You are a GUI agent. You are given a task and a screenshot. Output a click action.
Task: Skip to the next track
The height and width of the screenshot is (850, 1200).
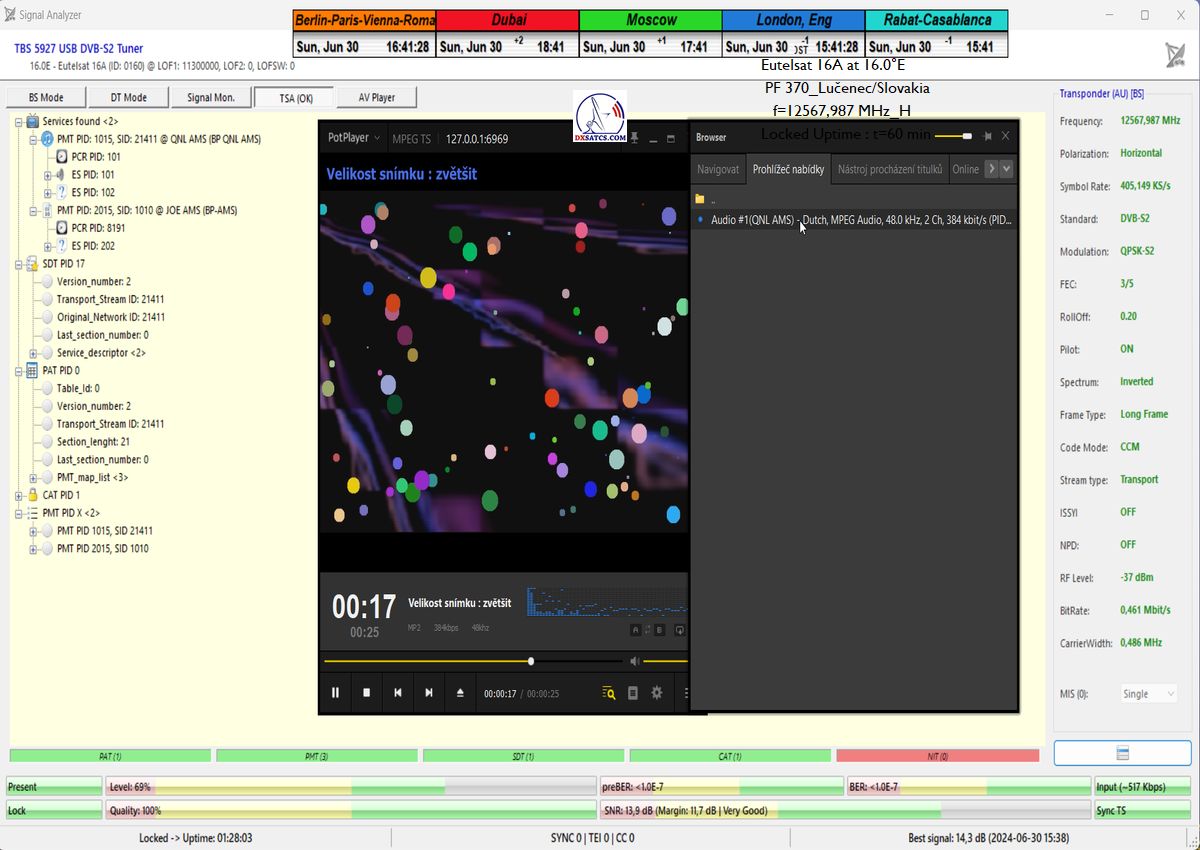click(429, 693)
